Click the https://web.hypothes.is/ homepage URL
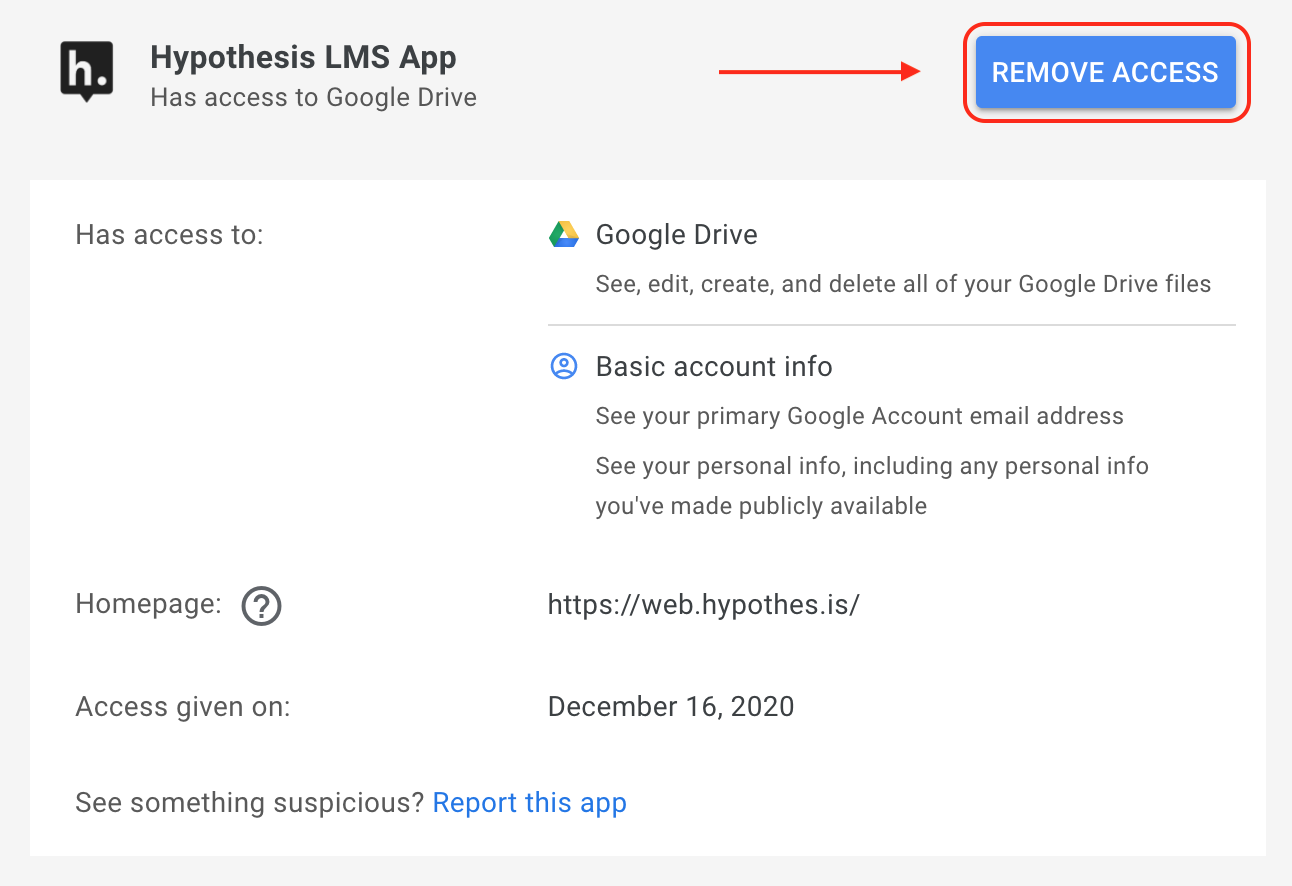 (x=704, y=605)
